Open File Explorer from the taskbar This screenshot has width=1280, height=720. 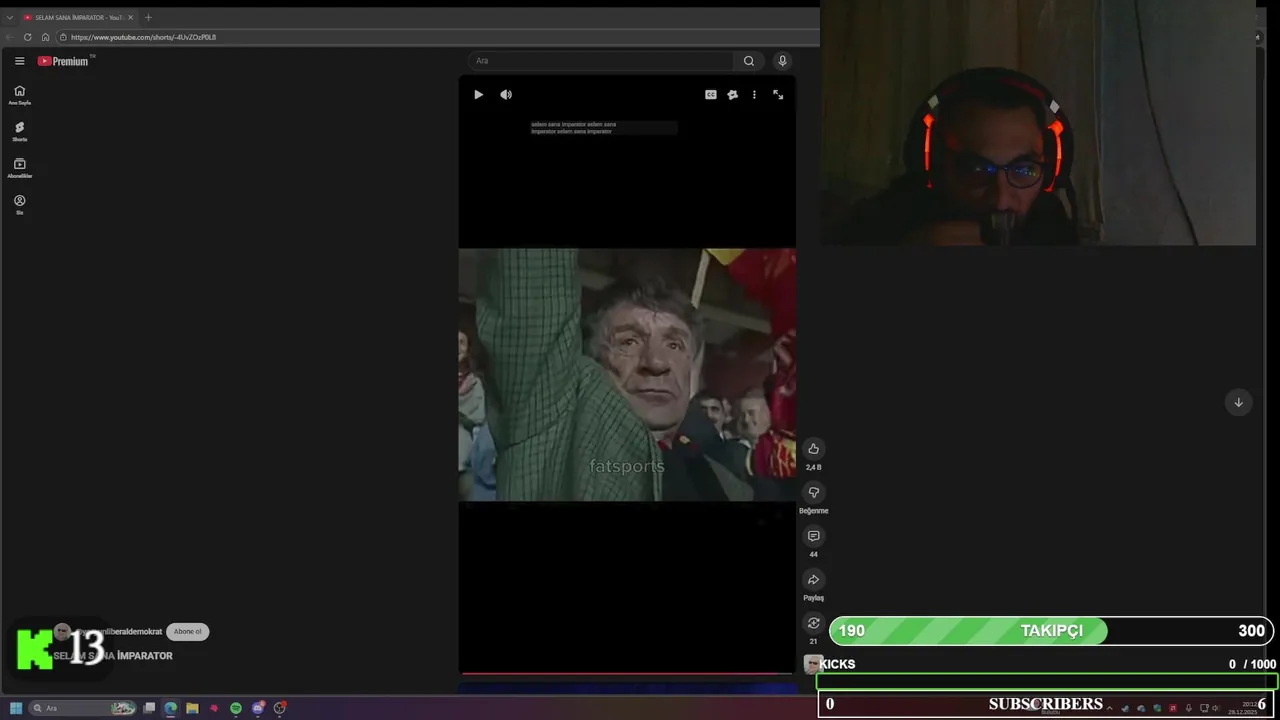pos(192,708)
